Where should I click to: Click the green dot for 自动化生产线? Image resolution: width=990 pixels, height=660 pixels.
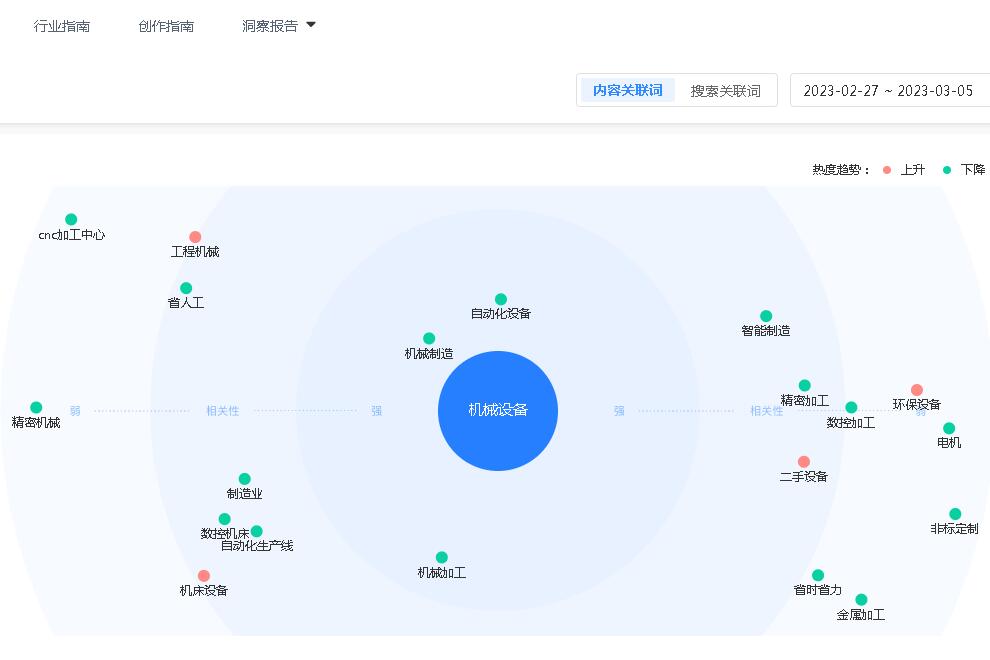click(256, 531)
